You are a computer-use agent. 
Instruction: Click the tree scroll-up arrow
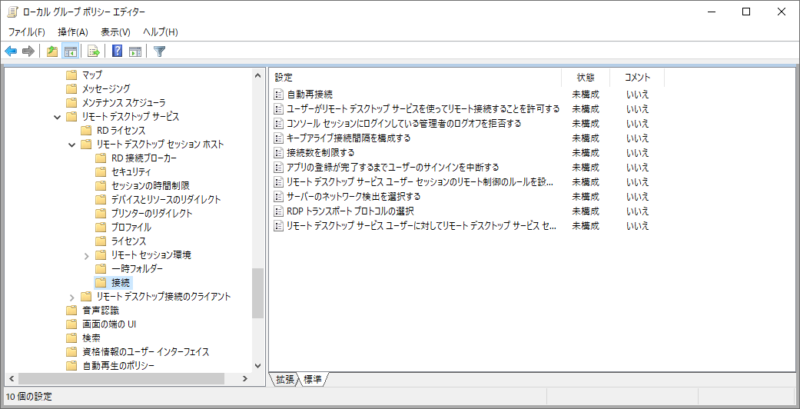coord(258,75)
